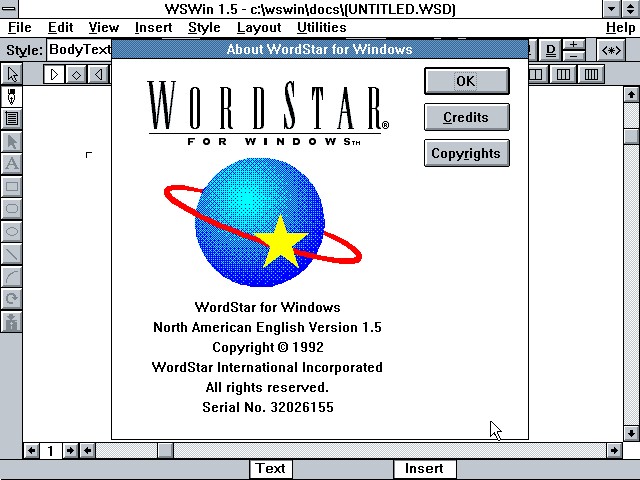The width and height of the screenshot is (640, 480).
Task: Toggle the Insert mode indicator
Action: 424,468
